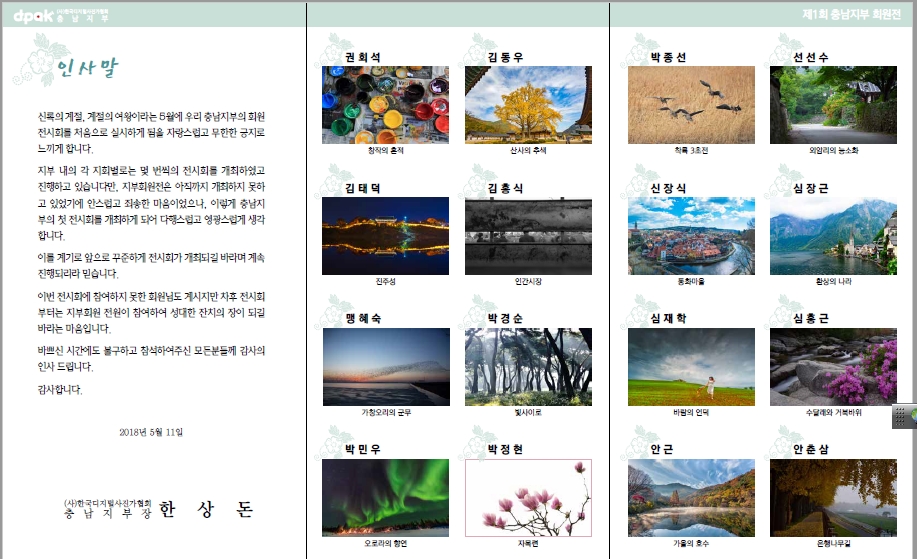Select the paint pots photo by 권희석
Viewport: 917px width, 559px height.
(x=385, y=105)
